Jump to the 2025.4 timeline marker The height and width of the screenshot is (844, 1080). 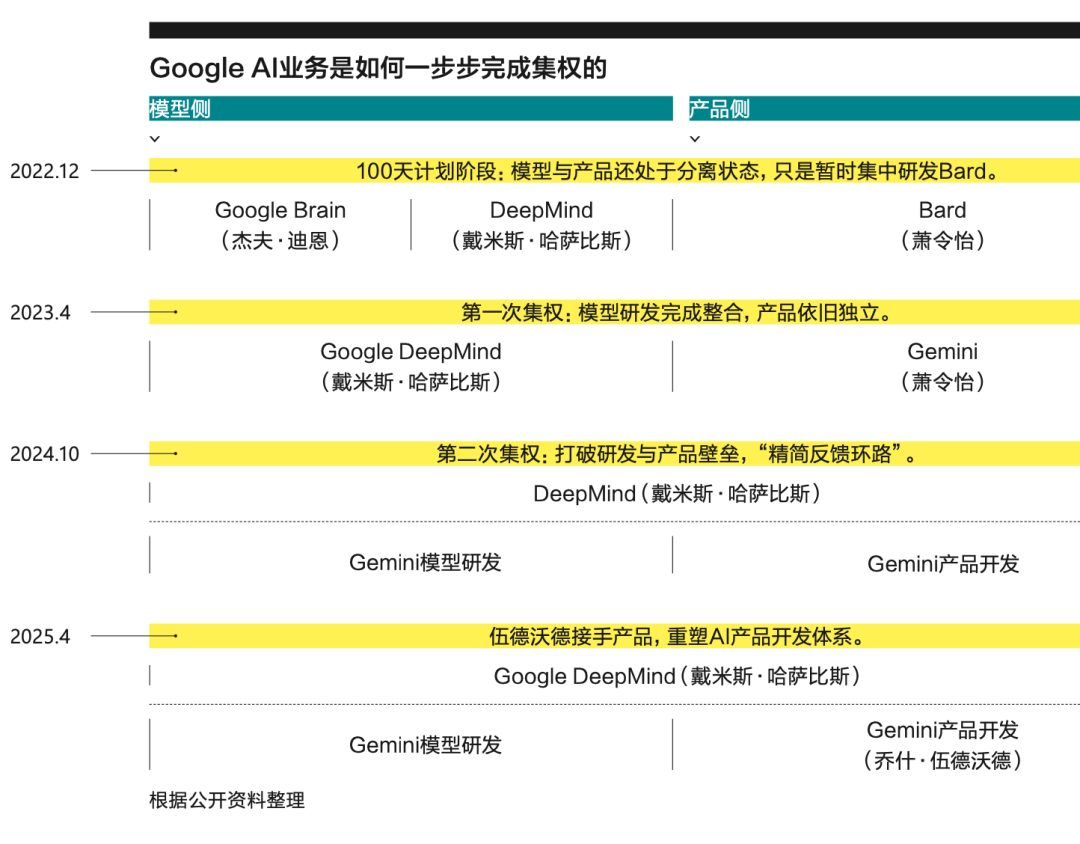click(x=41, y=636)
